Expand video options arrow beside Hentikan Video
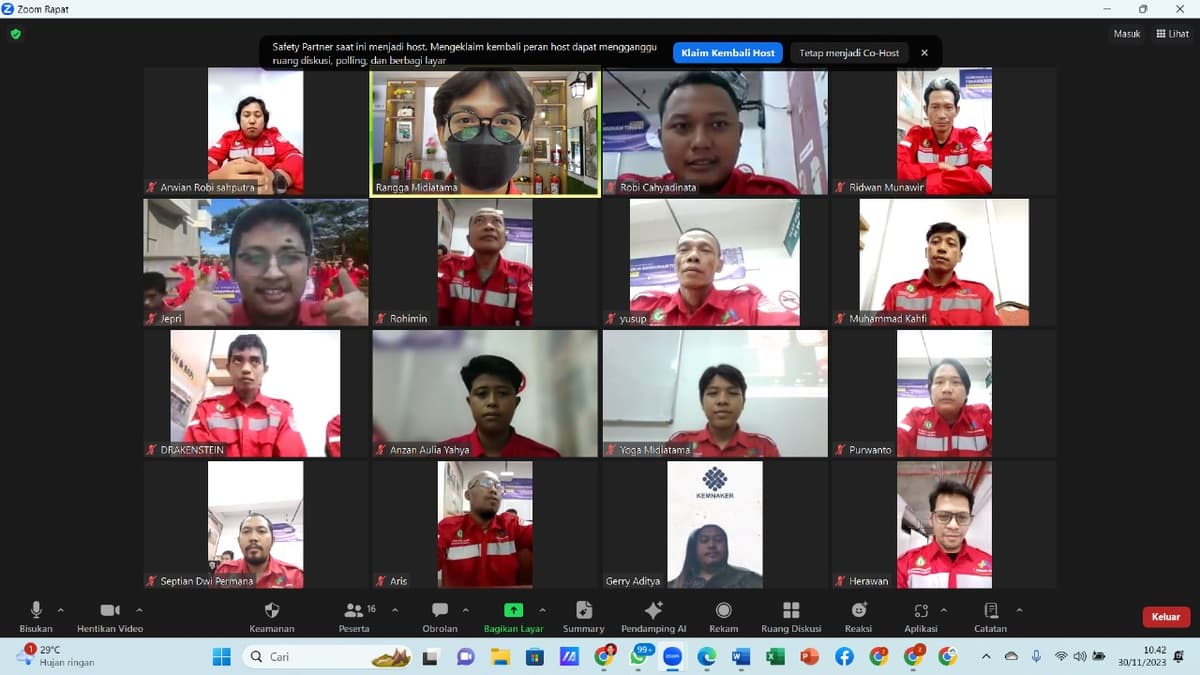This screenshot has width=1200, height=675. (139, 610)
